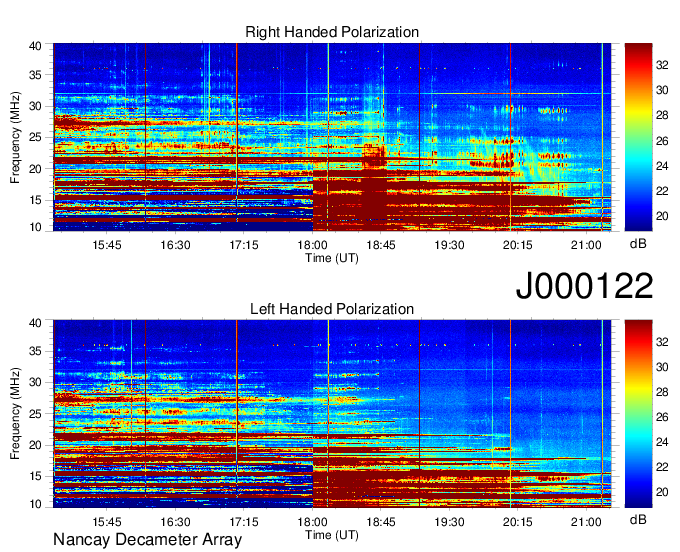The height and width of the screenshot is (552, 680).
Task: Click the 25 MHz tick label on the bottom plot
Action: click(x=36, y=414)
